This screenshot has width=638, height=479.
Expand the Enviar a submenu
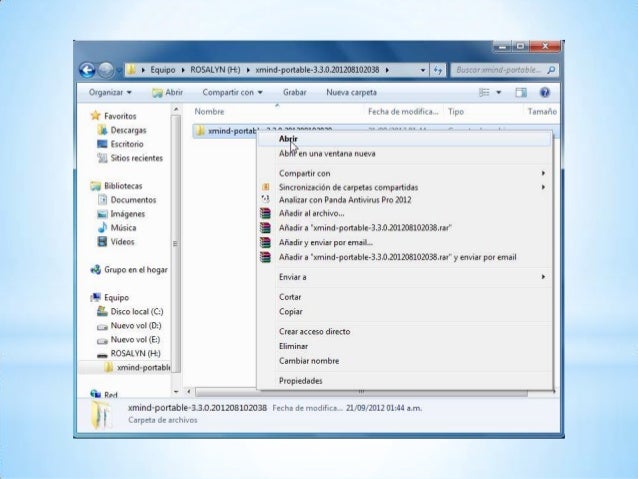tap(543, 277)
